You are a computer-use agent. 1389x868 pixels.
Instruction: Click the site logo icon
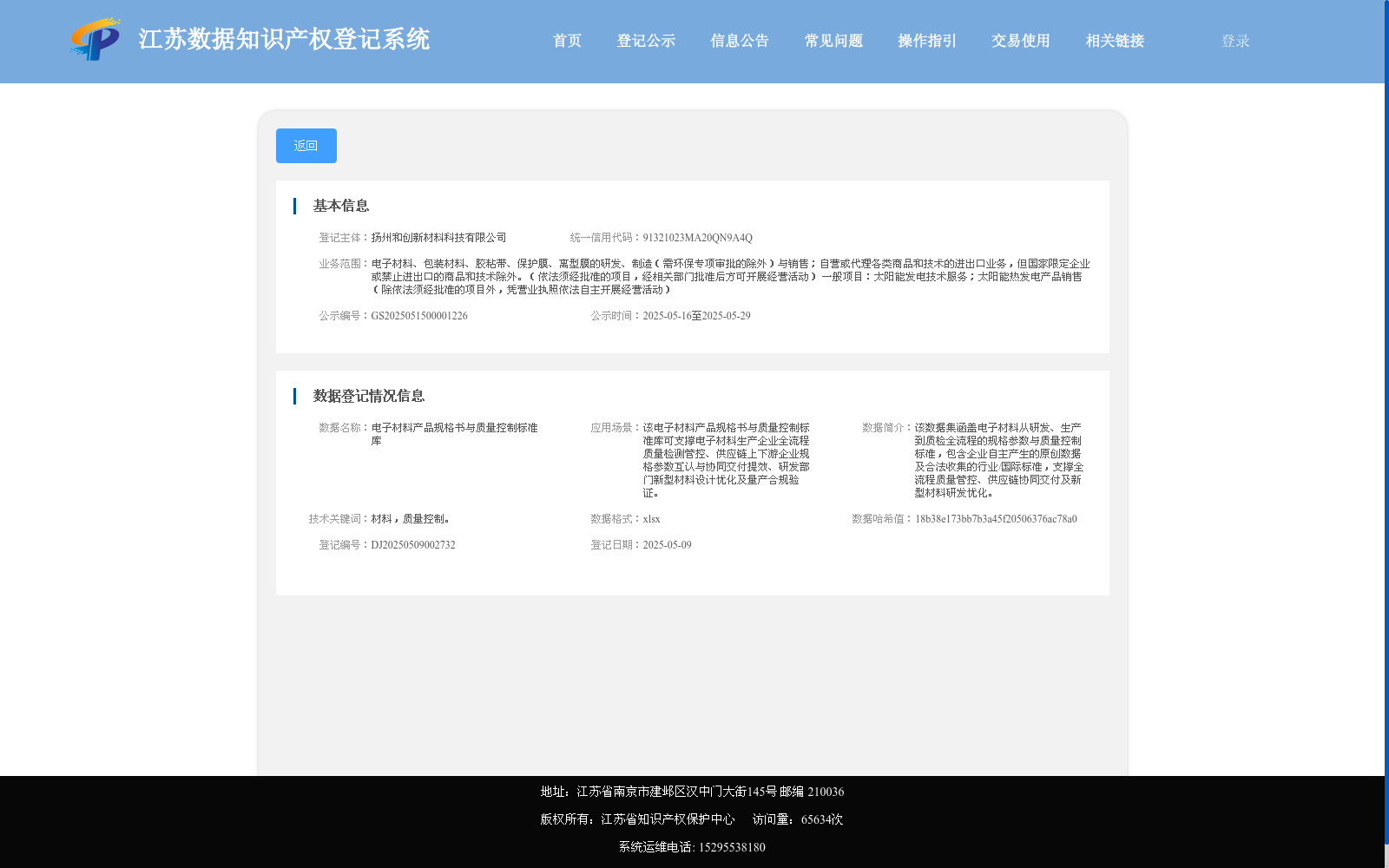(x=95, y=39)
